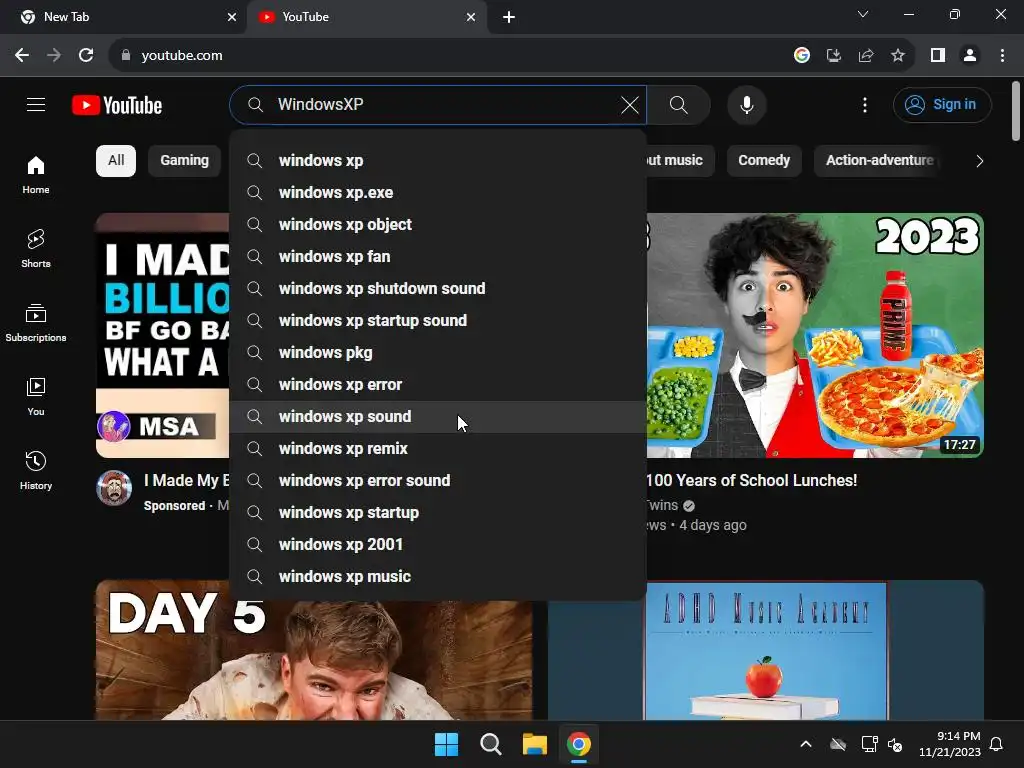Choose the 'windows xp fan' suggestion
Viewport: 1024px width, 768px height.
point(438,257)
